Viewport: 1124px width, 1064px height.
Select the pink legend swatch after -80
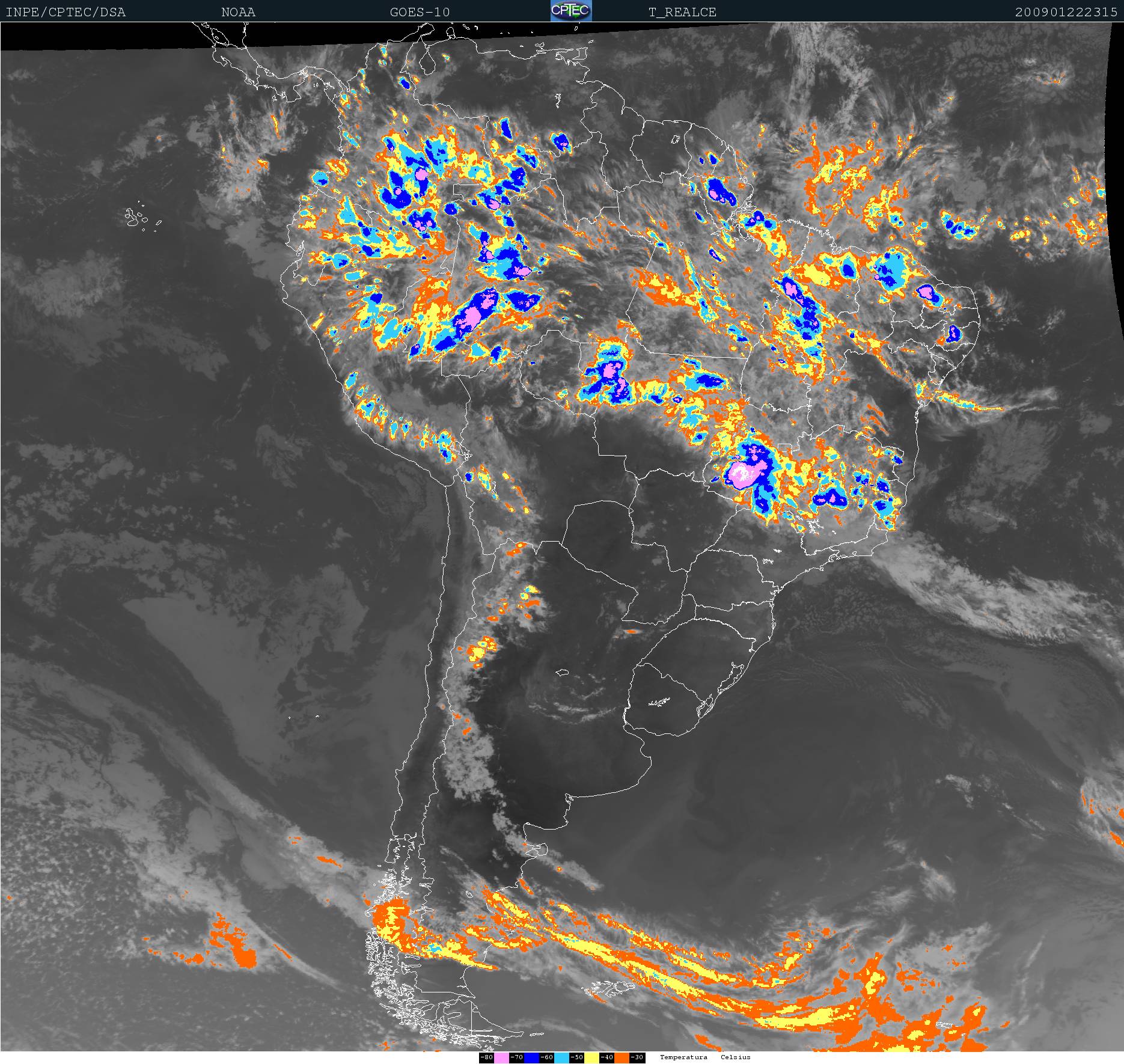click(501, 1057)
